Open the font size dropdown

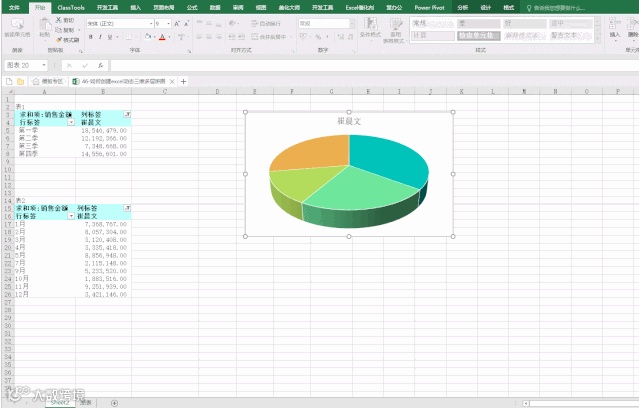(x=168, y=24)
